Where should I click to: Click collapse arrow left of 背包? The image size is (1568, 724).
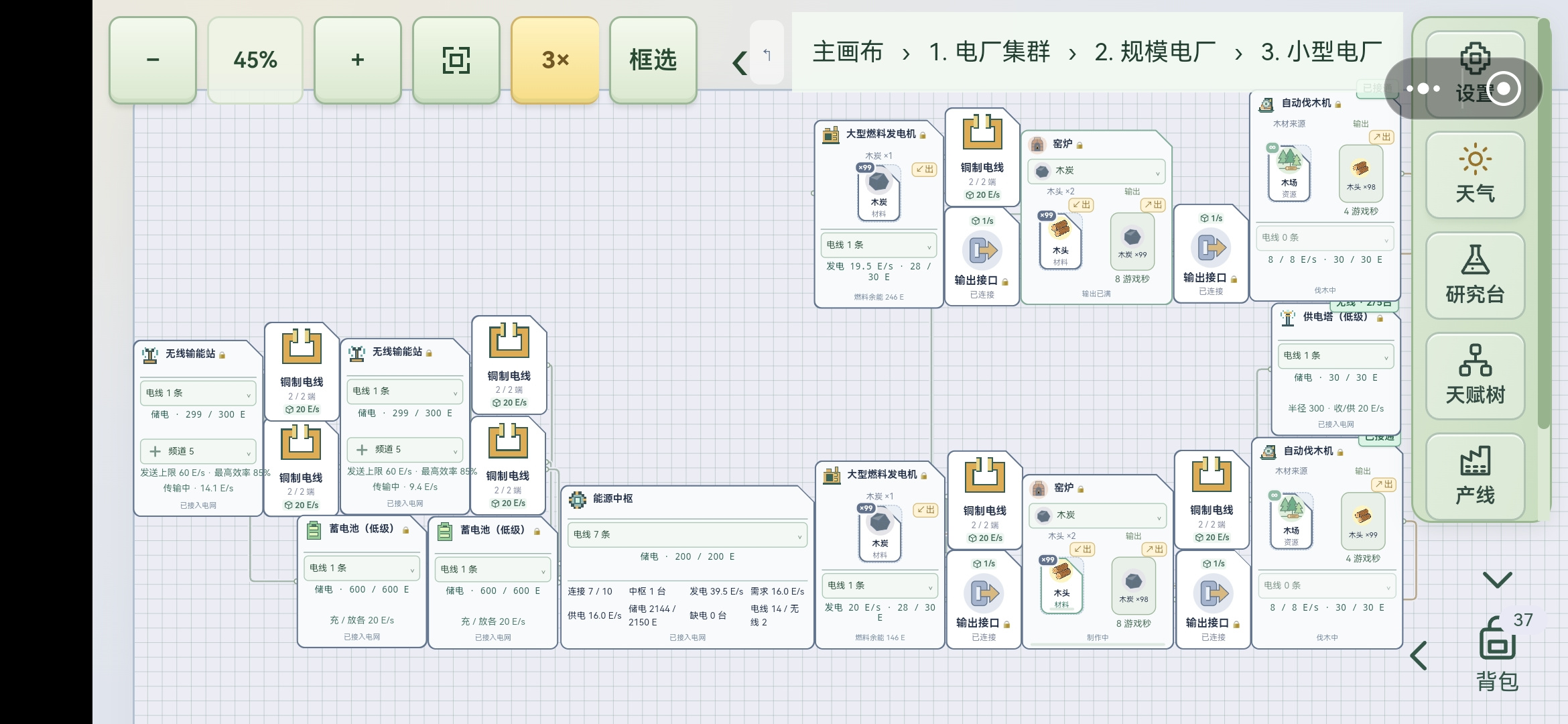click(1419, 655)
